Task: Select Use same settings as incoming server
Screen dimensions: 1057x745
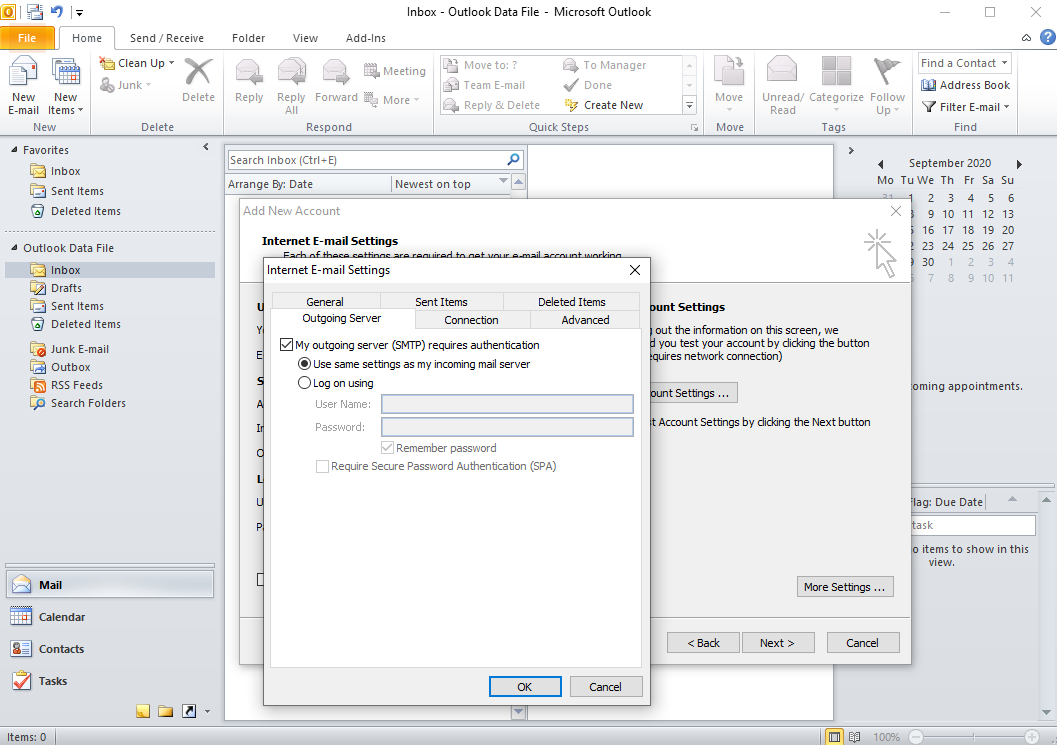Action: point(305,363)
